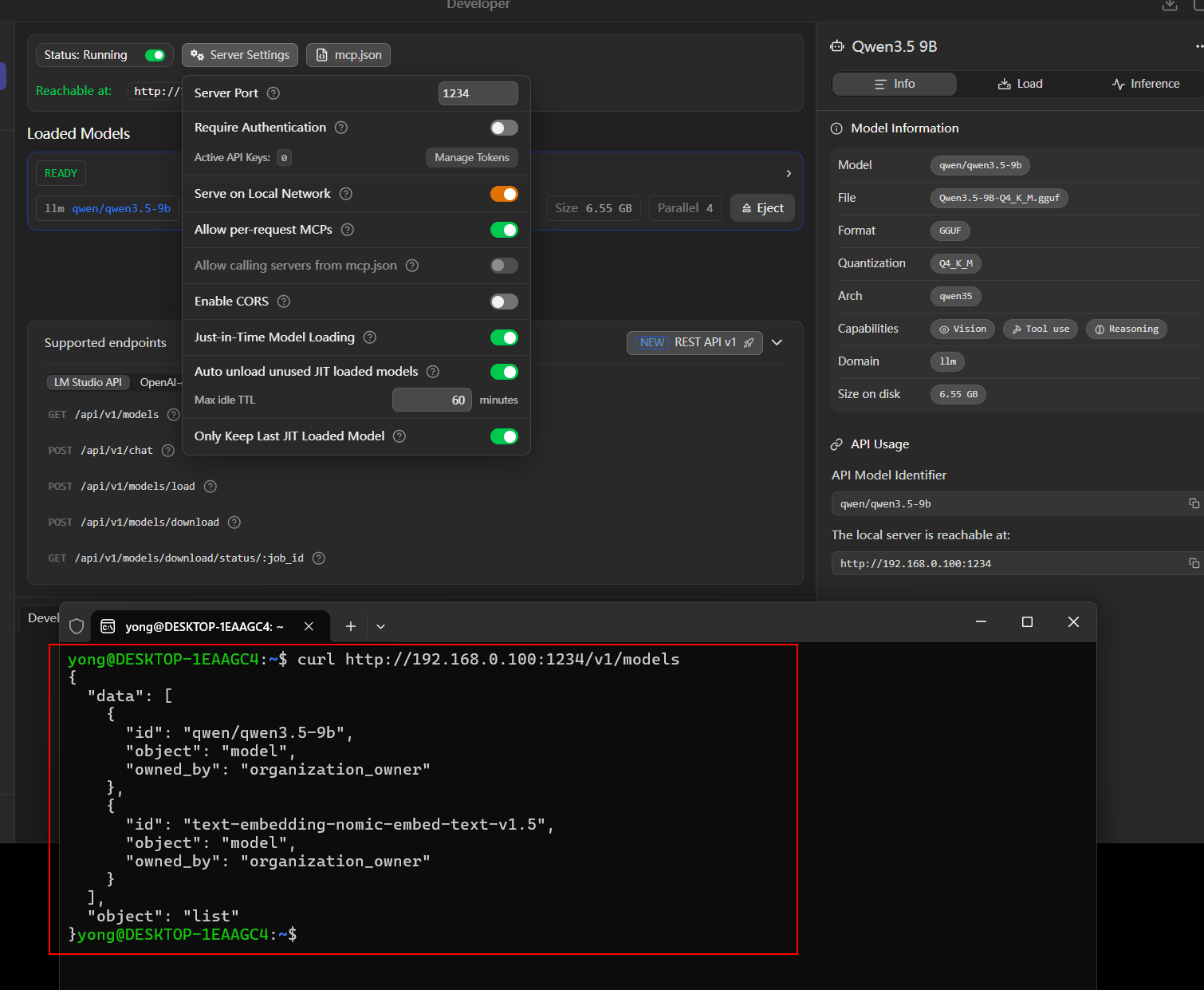Copy the API Model Identifier
This screenshot has height=990, width=1204.
click(x=1194, y=503)
